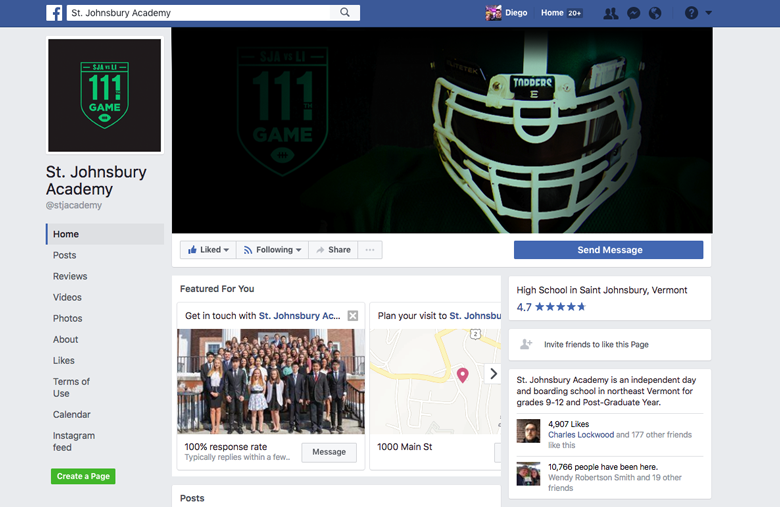Click the 4.7 star rating
The width and height of the screenshot is (780, 507).
pyautogui.click(x=551, y=307)
